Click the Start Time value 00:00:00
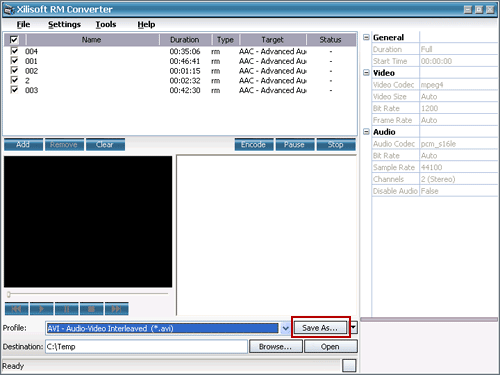 click(x=458, y=61)
